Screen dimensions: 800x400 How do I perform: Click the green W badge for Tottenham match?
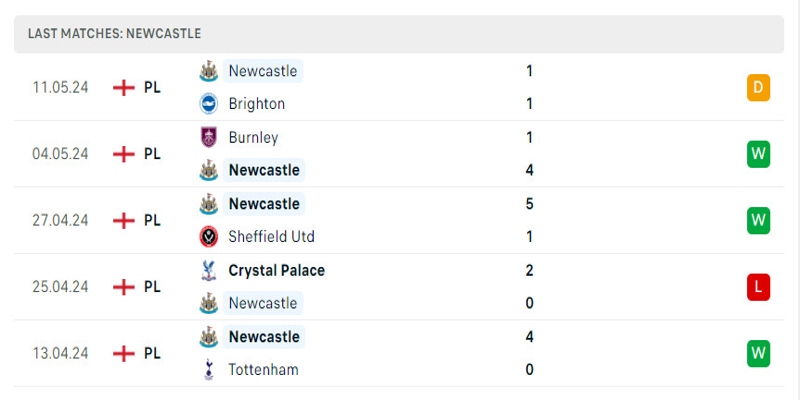(x=758, y=353)
